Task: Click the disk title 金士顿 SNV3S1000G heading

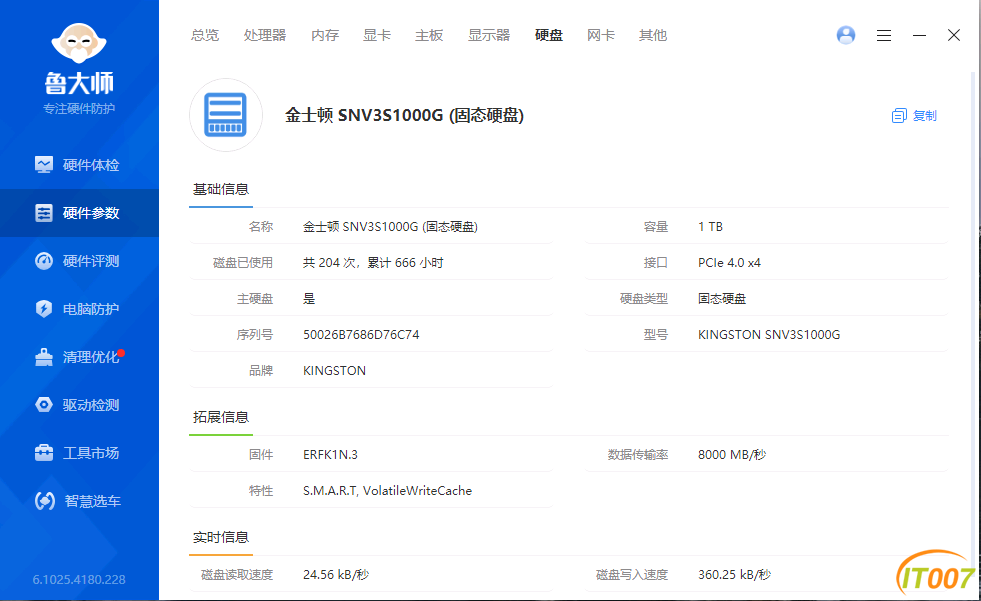Action: (404, 116)
